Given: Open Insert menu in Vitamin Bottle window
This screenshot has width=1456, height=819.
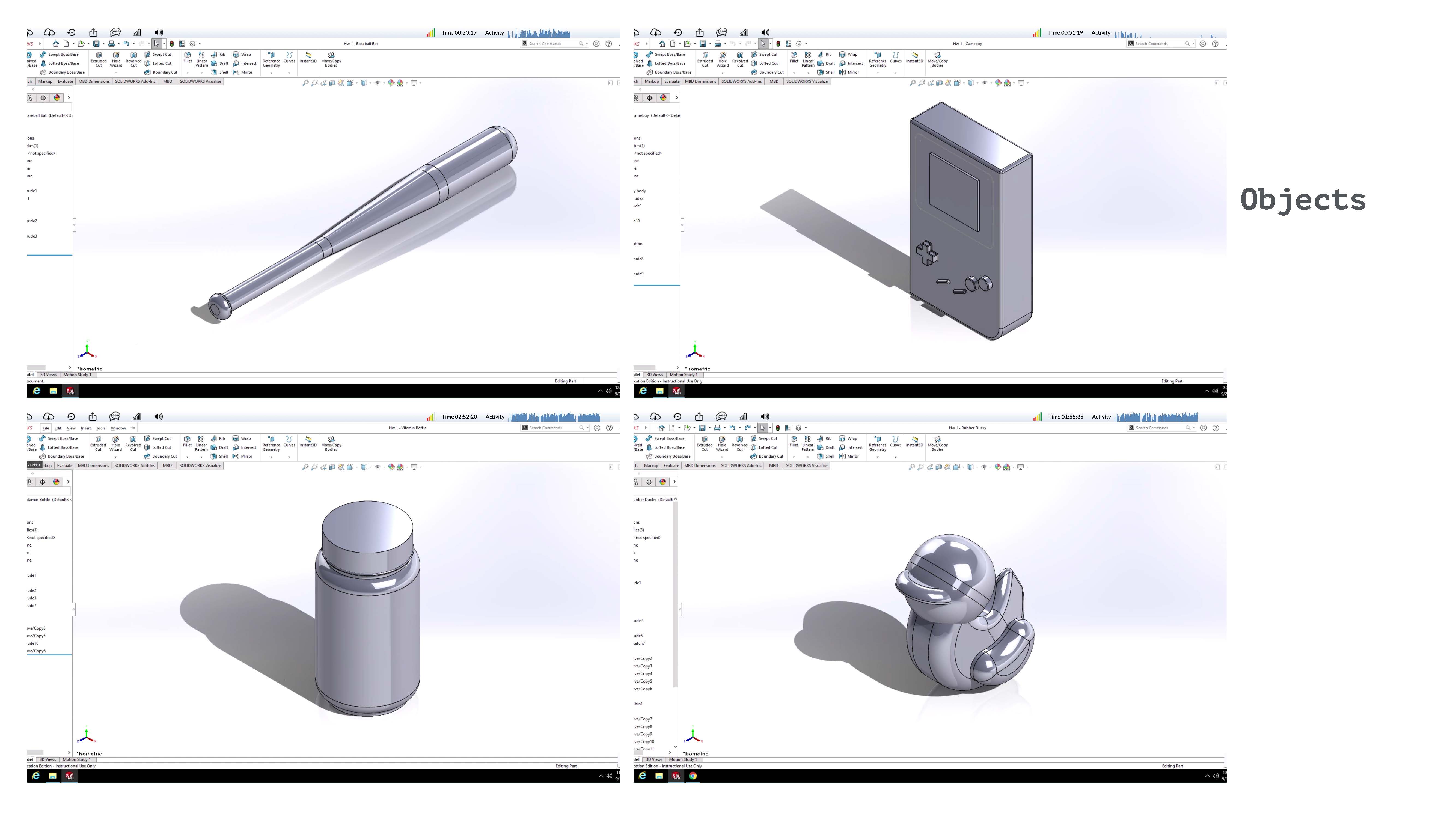Looking at the screenshot, I should click(x=86, y=428).
